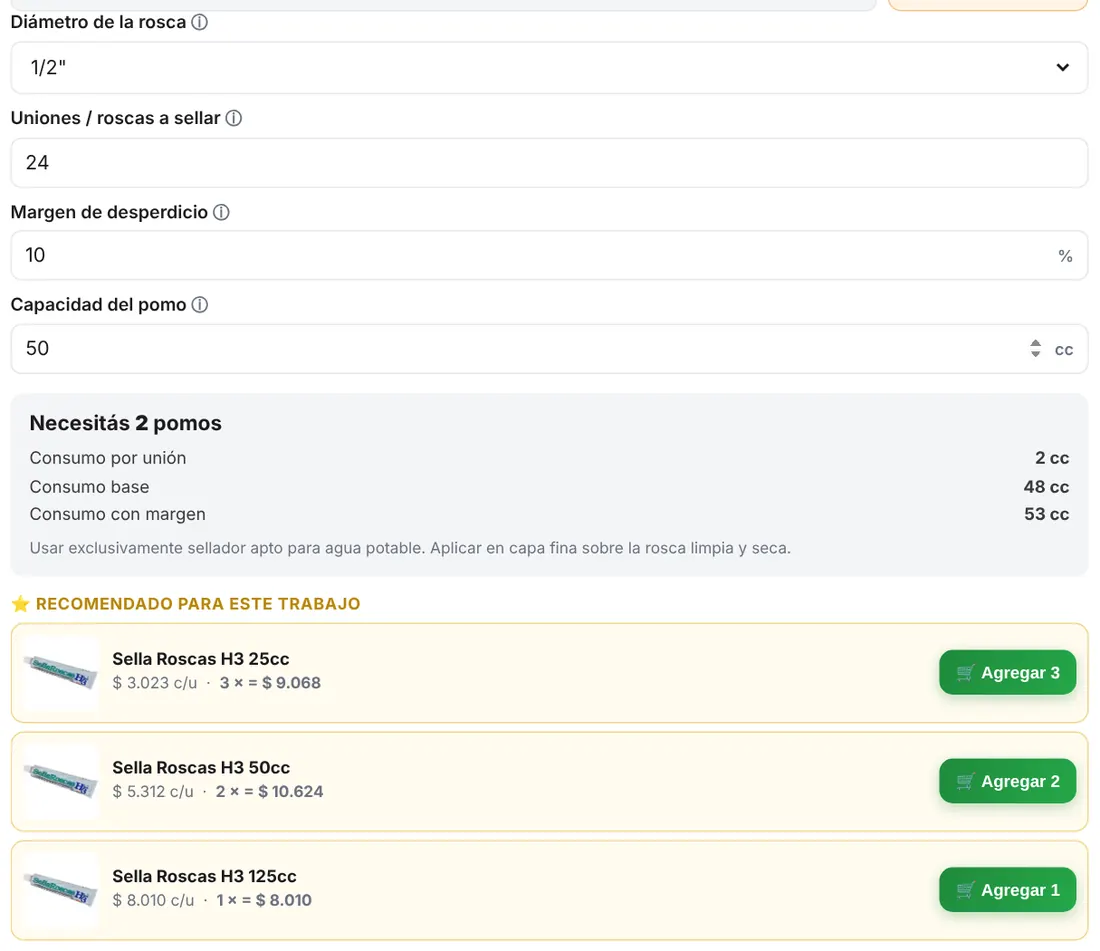
Task: Click the $ 9.068 total price text
Action: 291,683
